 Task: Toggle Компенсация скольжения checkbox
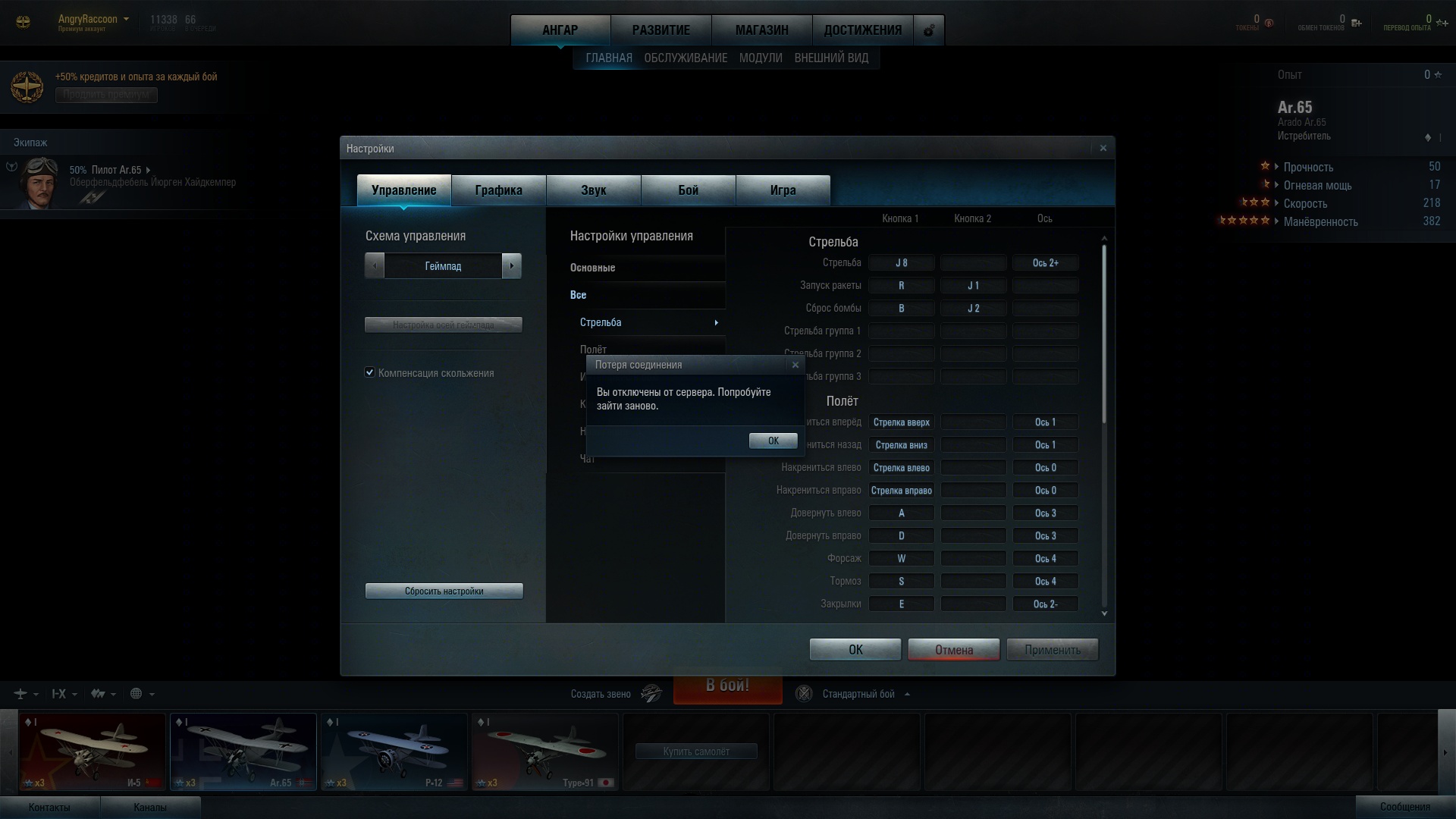(370, 372)
